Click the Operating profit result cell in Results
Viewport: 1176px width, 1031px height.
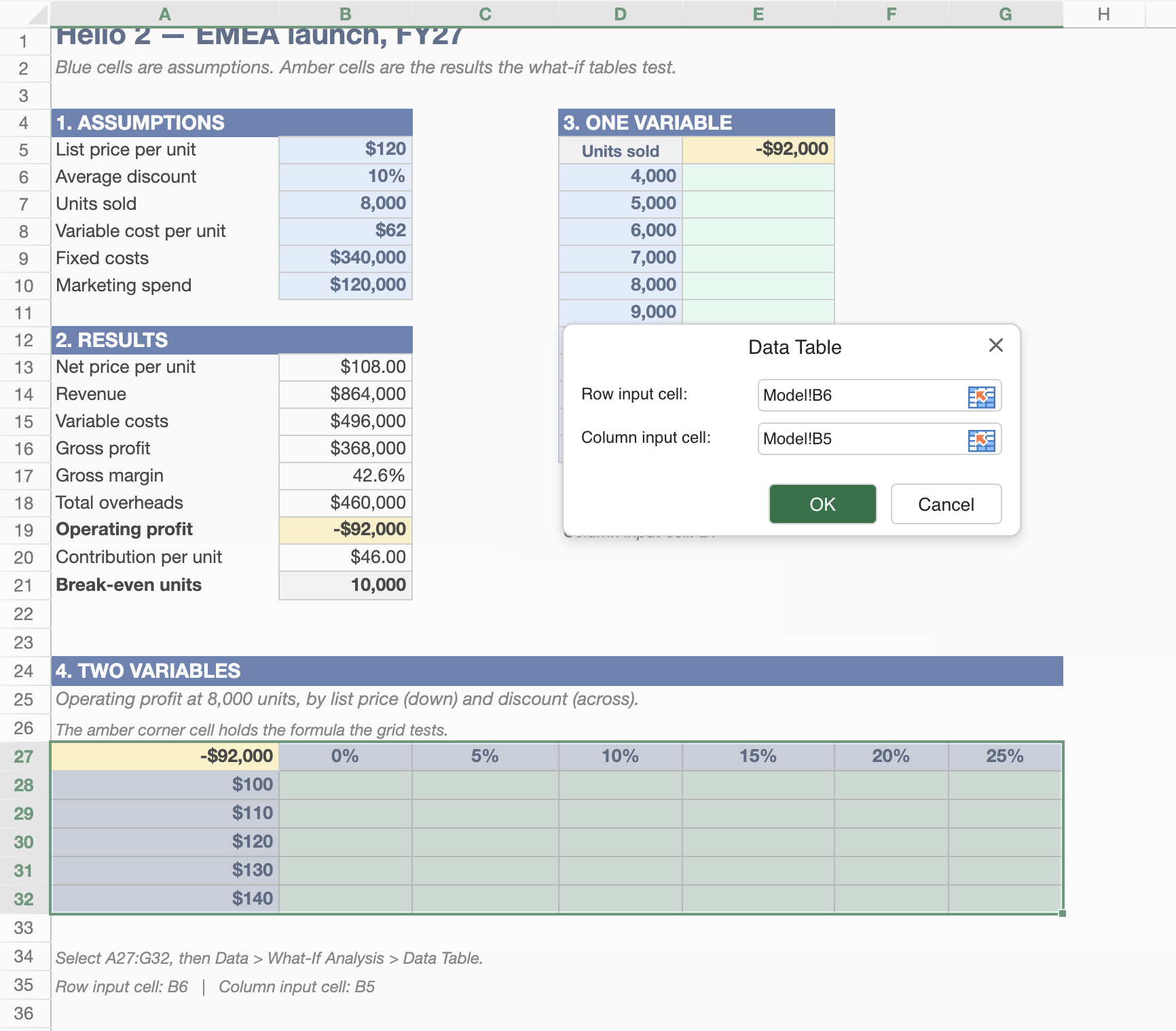pos(345,530)
